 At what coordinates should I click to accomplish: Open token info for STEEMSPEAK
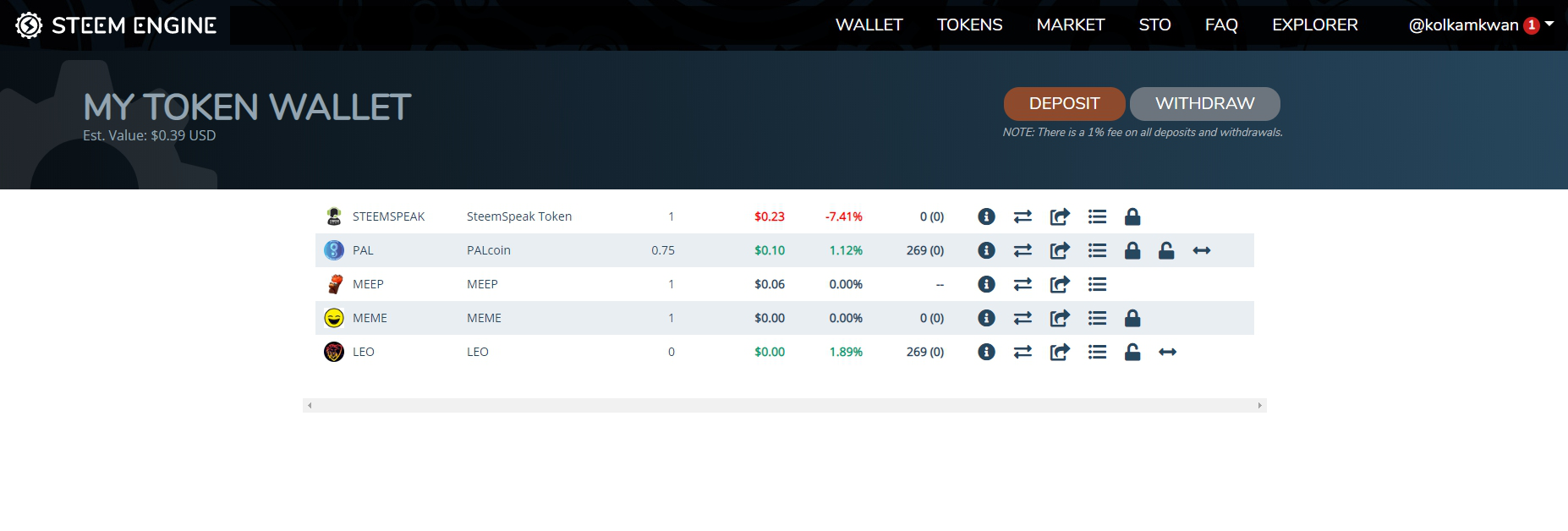click(986, 216)
